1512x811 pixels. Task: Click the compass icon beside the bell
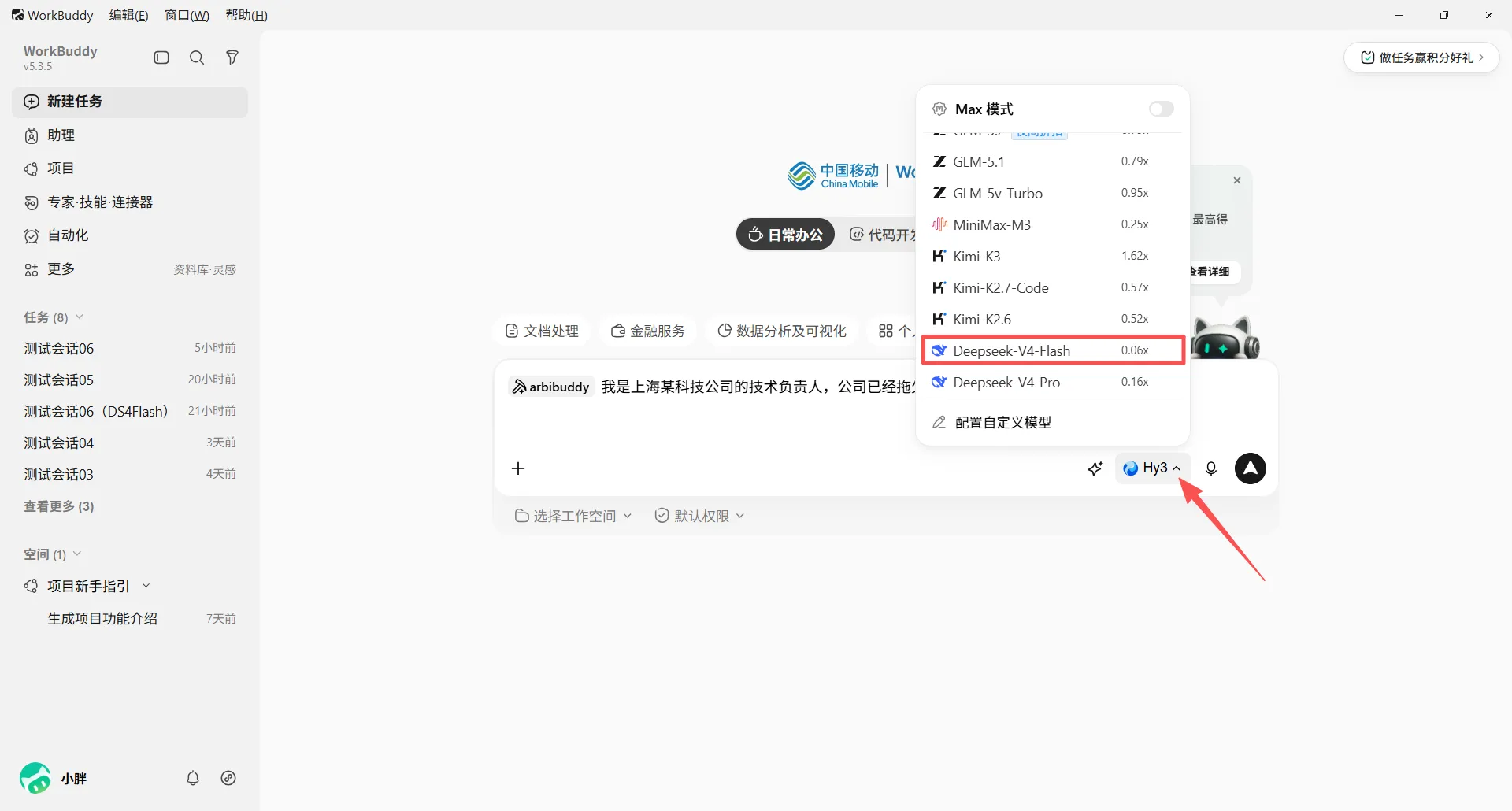pyautogui.click(x=228, y=778)
